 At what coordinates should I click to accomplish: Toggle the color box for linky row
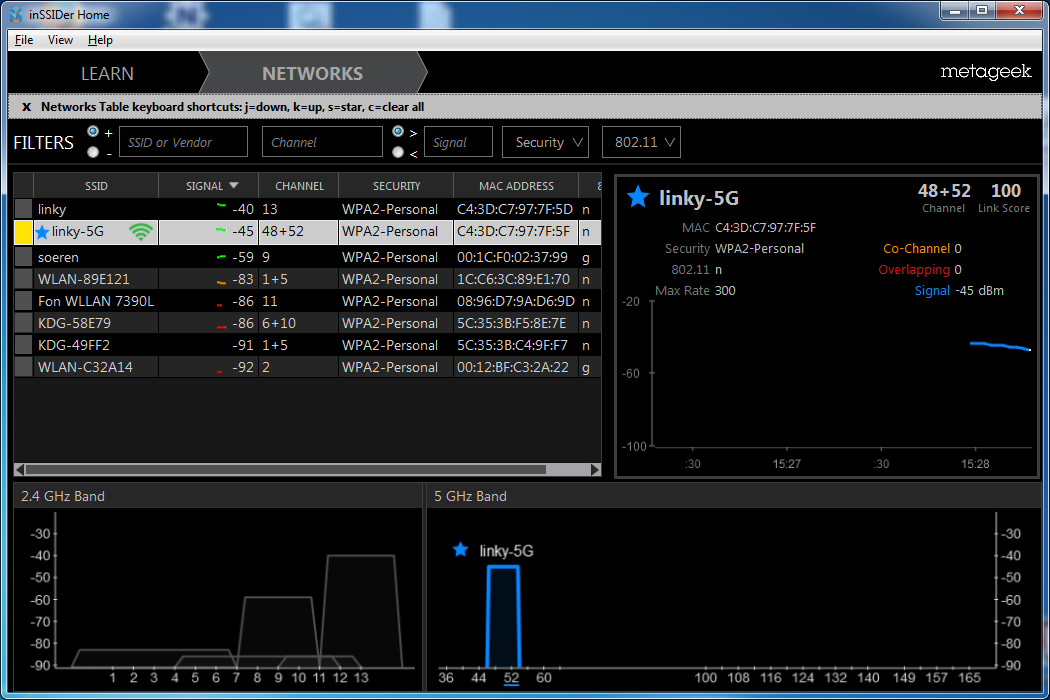click(23, 209)
